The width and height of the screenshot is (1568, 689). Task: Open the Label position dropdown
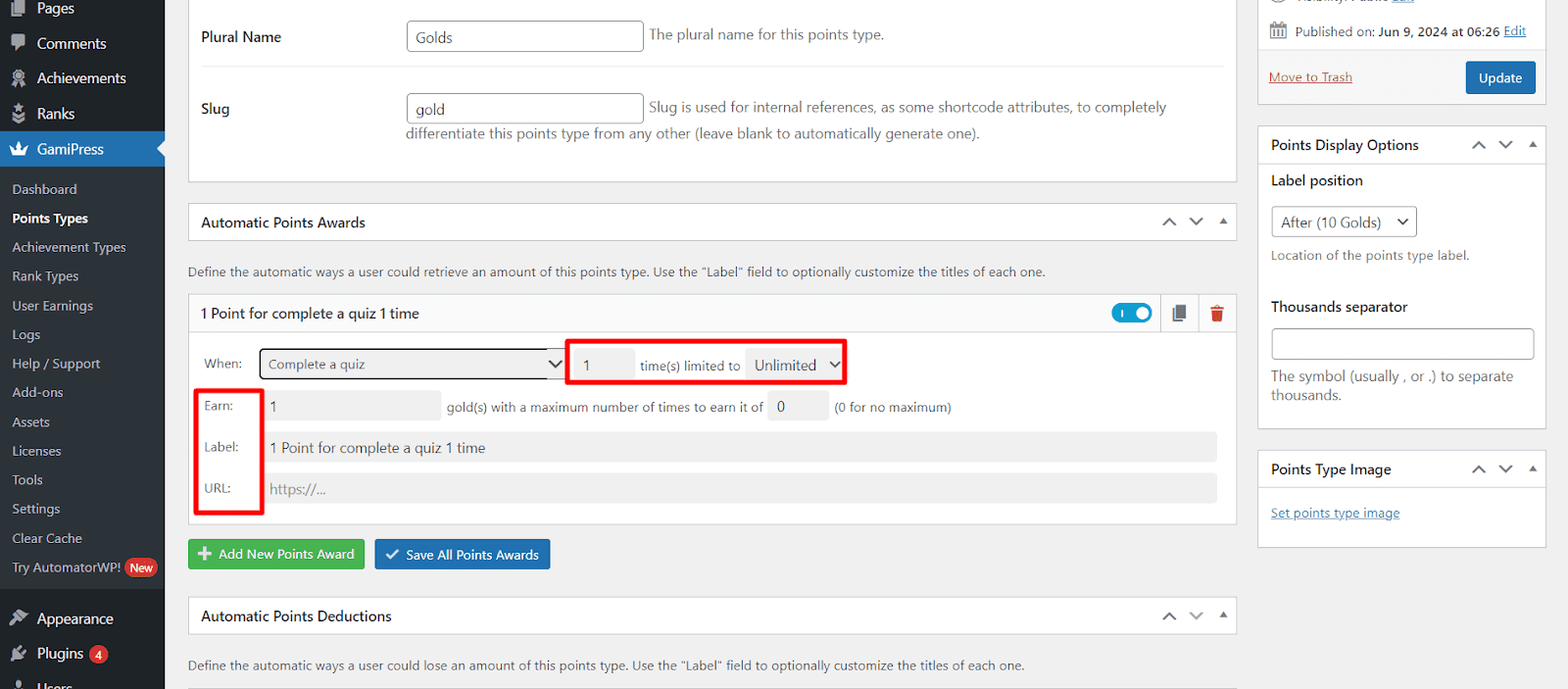1344,222
